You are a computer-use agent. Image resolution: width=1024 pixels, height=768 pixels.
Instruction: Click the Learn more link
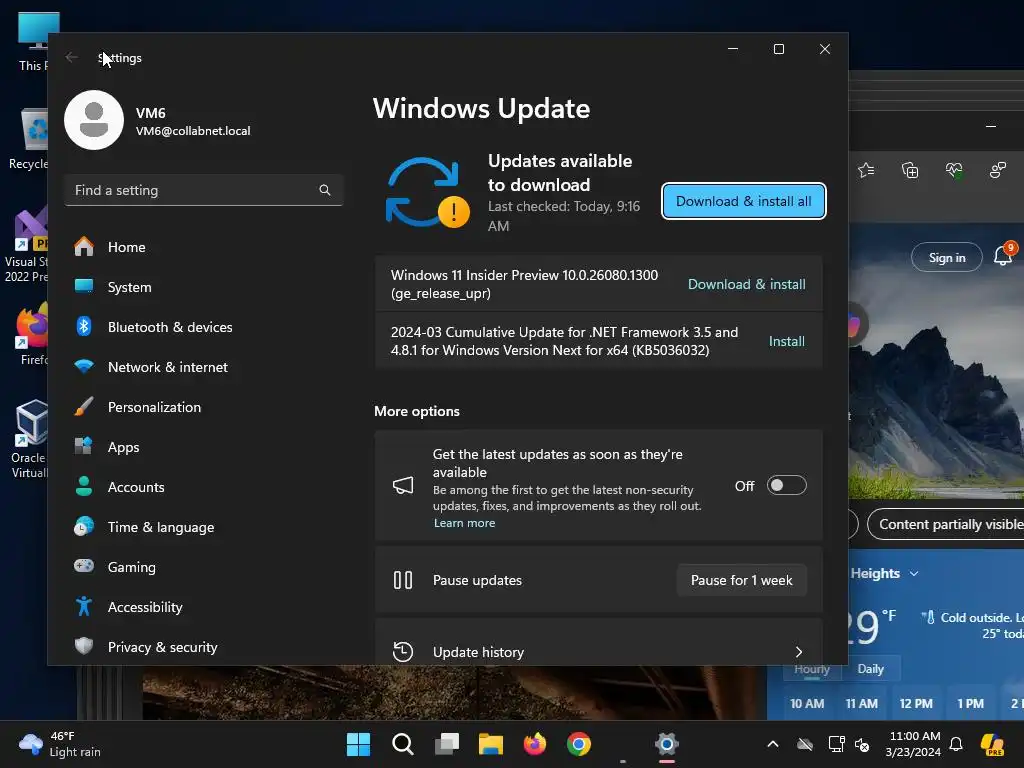tap(464, 523)
